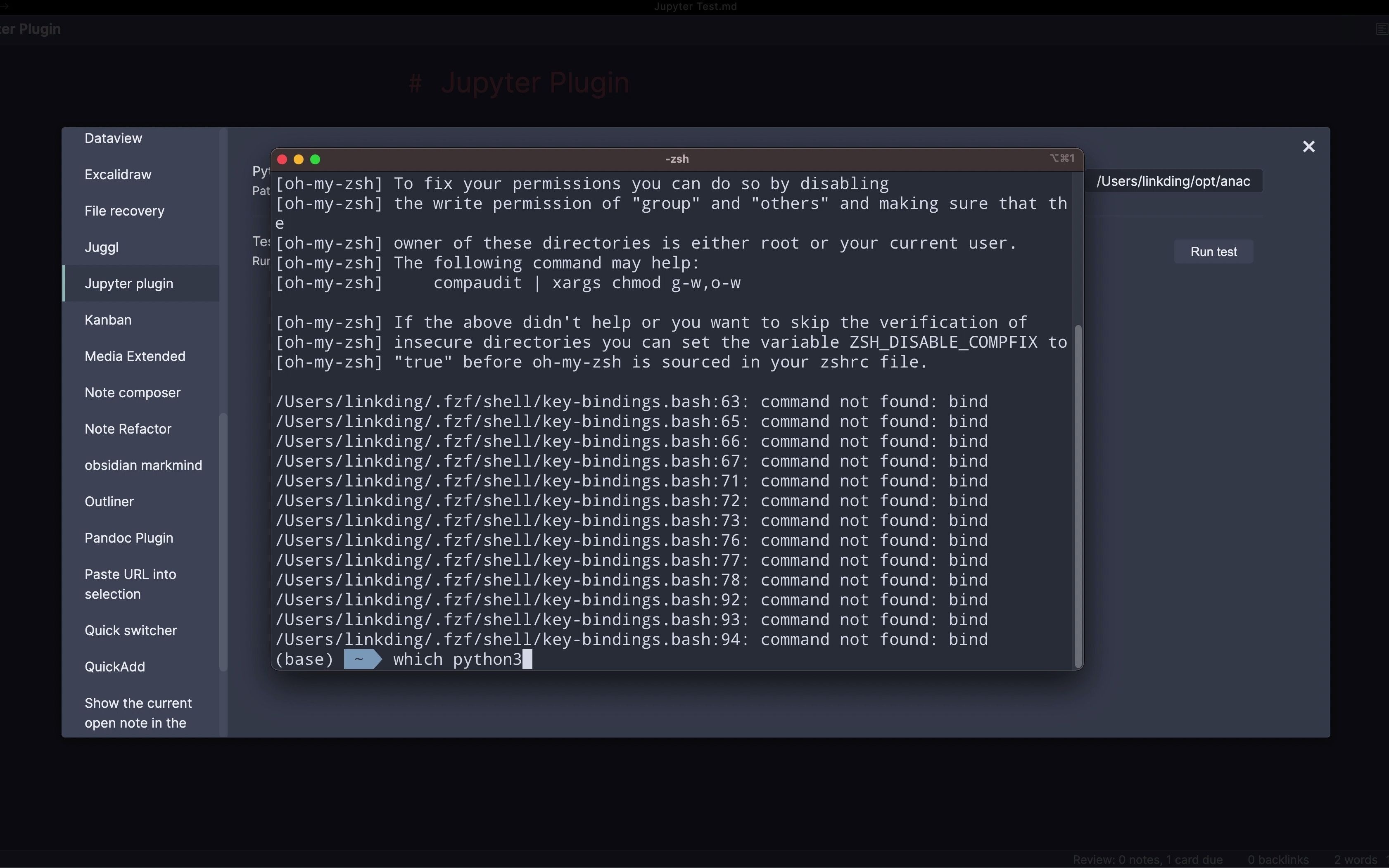Open Juggl plugin settings
Image resolution: width=1389 pixels, height=868 pixels.
pyautogui.click(x=102, y=247)
